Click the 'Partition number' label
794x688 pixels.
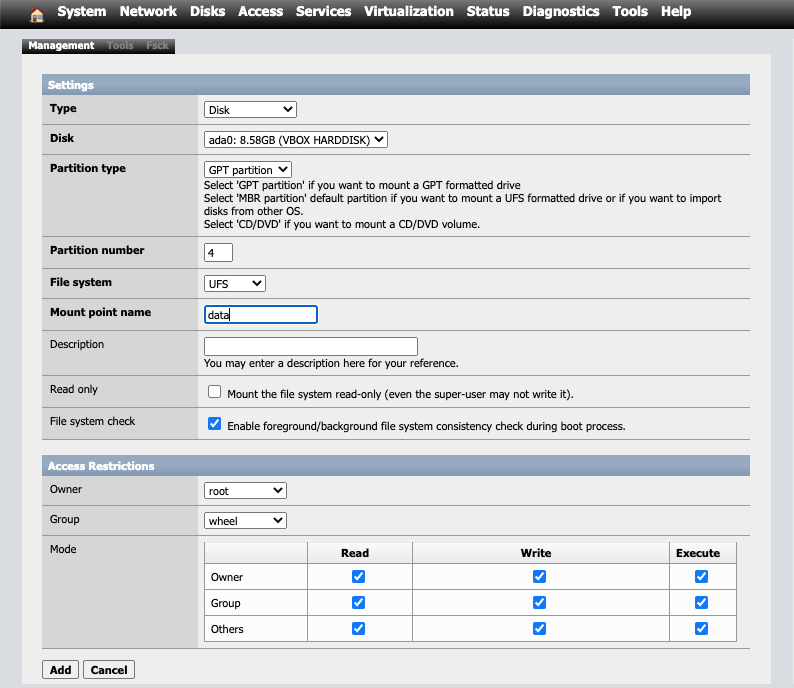(97, 250)
